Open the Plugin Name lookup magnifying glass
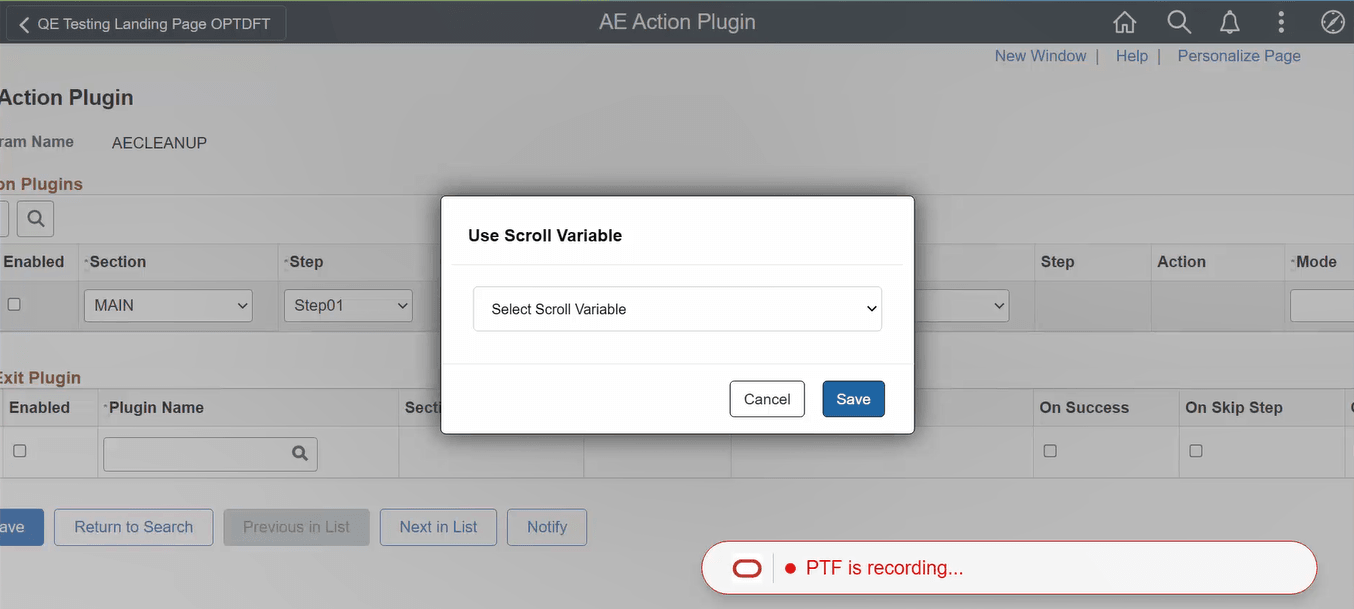This screenshot has height=609, width=1354. (x=299, y=453)
